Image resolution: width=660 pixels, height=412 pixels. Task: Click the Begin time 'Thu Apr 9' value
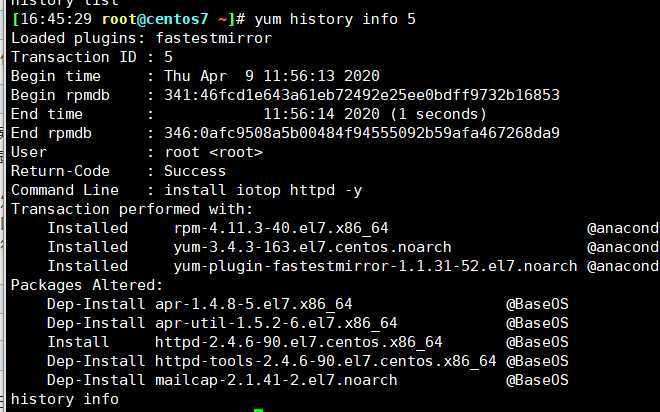coord(209,76)
